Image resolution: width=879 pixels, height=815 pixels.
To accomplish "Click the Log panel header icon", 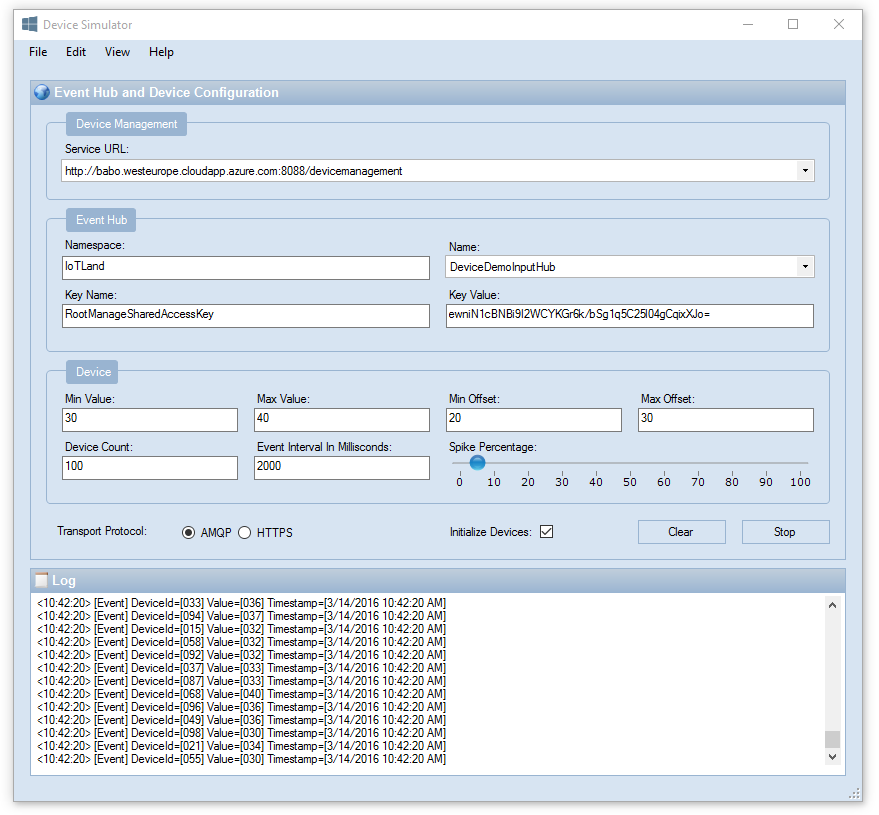I will pyautogui.click(x=41, y=580).
